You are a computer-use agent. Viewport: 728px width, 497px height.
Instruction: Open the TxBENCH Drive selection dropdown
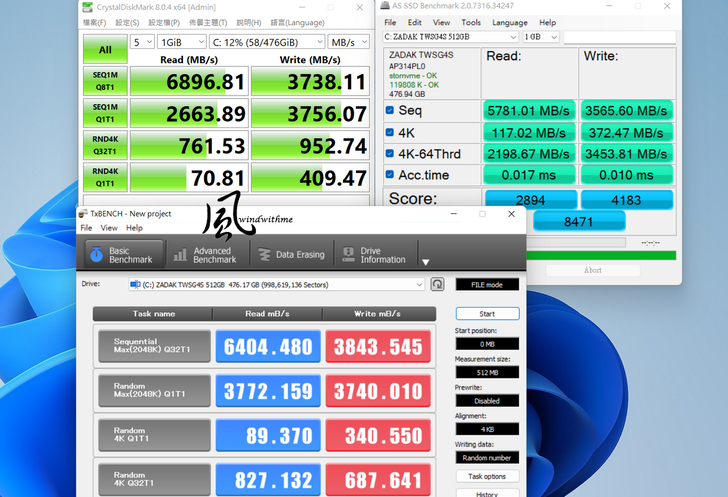click(277, 285)
